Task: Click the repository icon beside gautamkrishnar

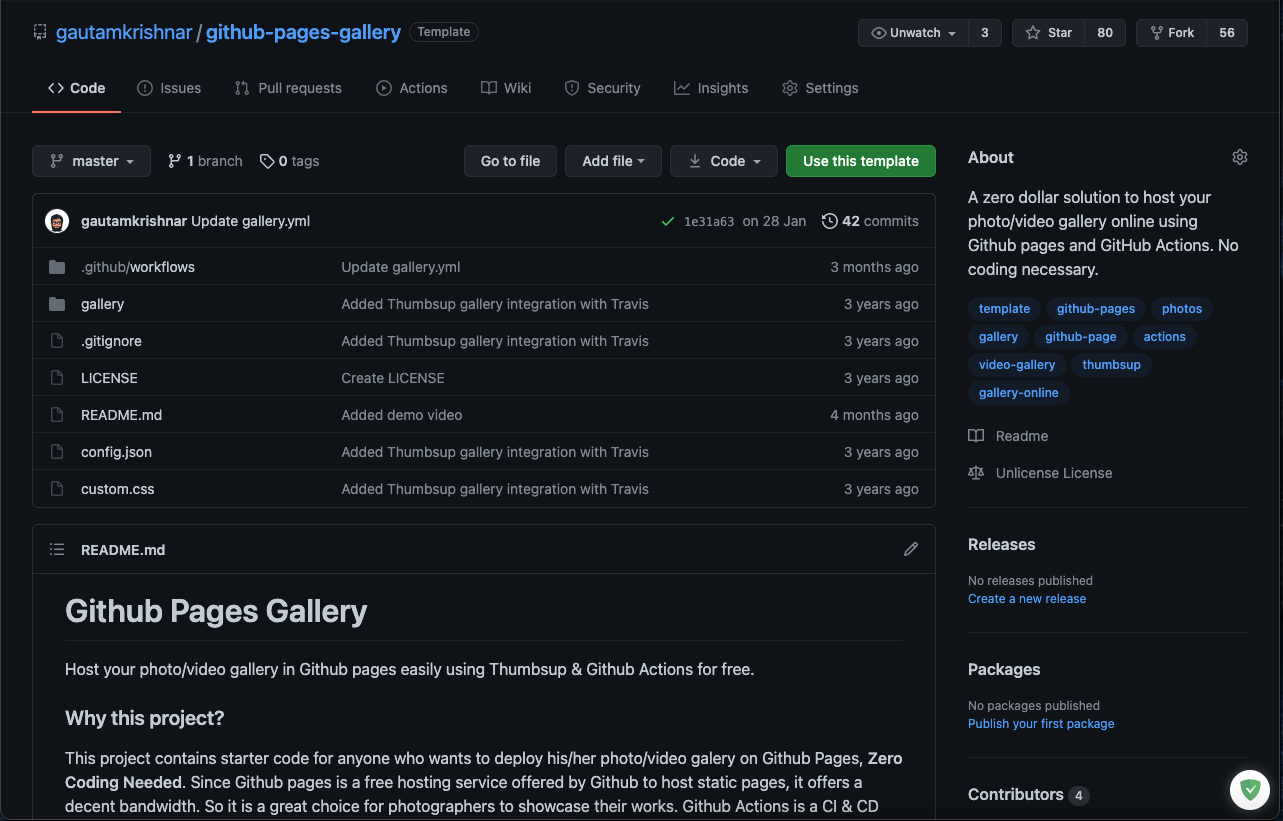Action: point(40,32)
